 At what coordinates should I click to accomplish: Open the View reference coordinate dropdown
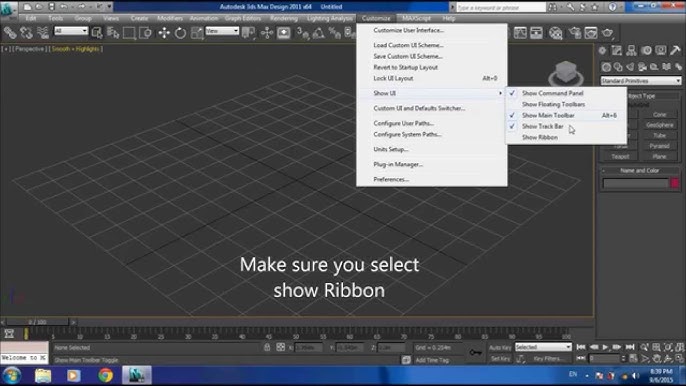pos(222,31)
